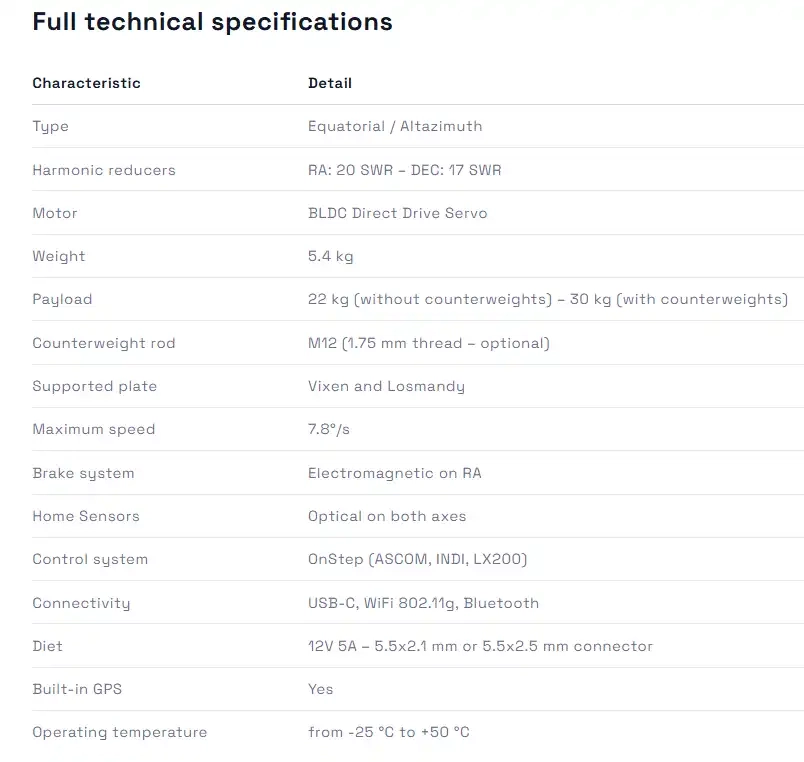Select the 'M12 (1.75 mm thread – optional)' text

coord(429,343)
